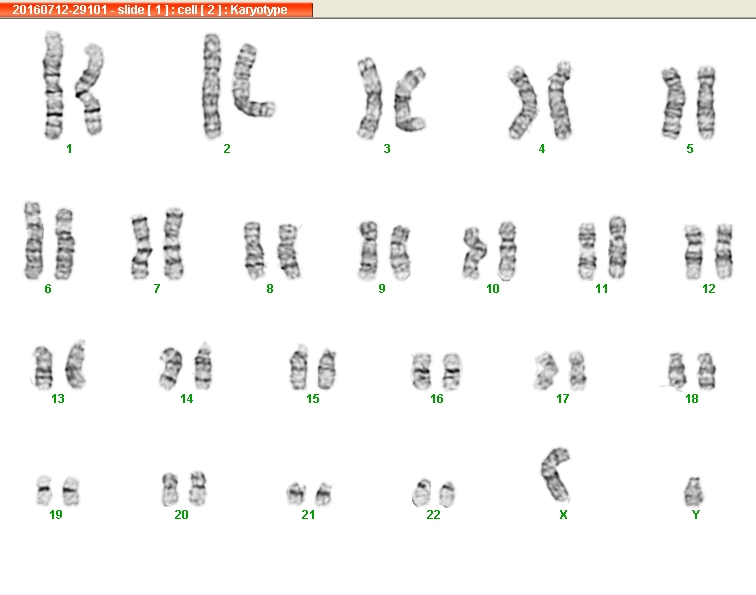The width and height of the screenshot is (756, 595).
Task: Click the green label 4
Action: click(x=541, y=149)
